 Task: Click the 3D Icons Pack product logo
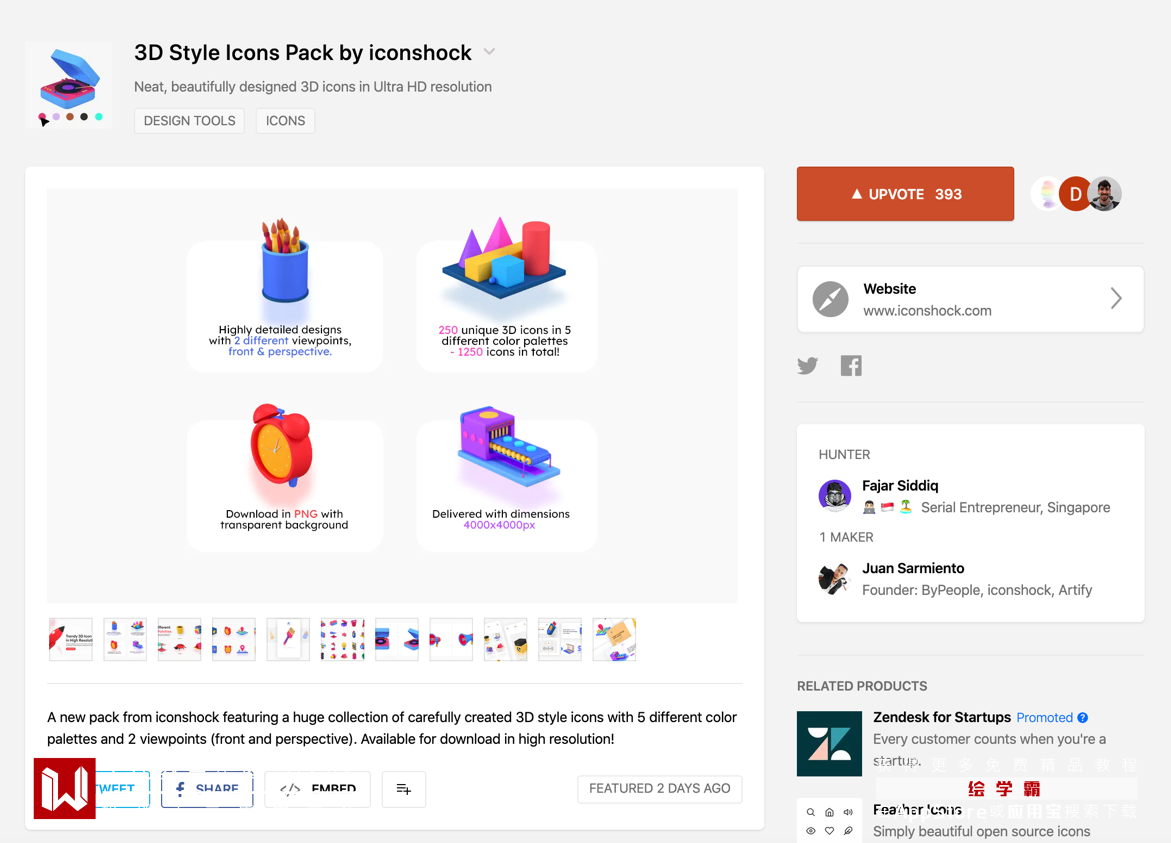tap(69, 85)
